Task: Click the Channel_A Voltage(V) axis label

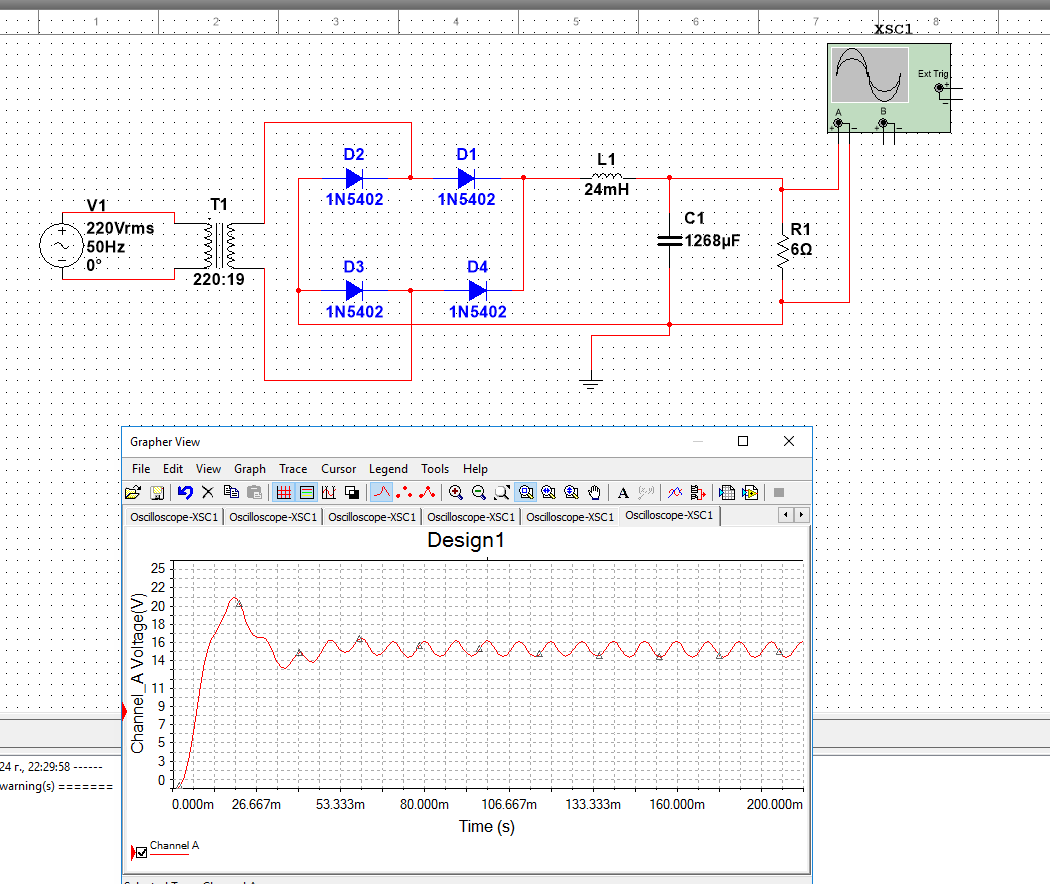Action: click(x=137, y=672)
